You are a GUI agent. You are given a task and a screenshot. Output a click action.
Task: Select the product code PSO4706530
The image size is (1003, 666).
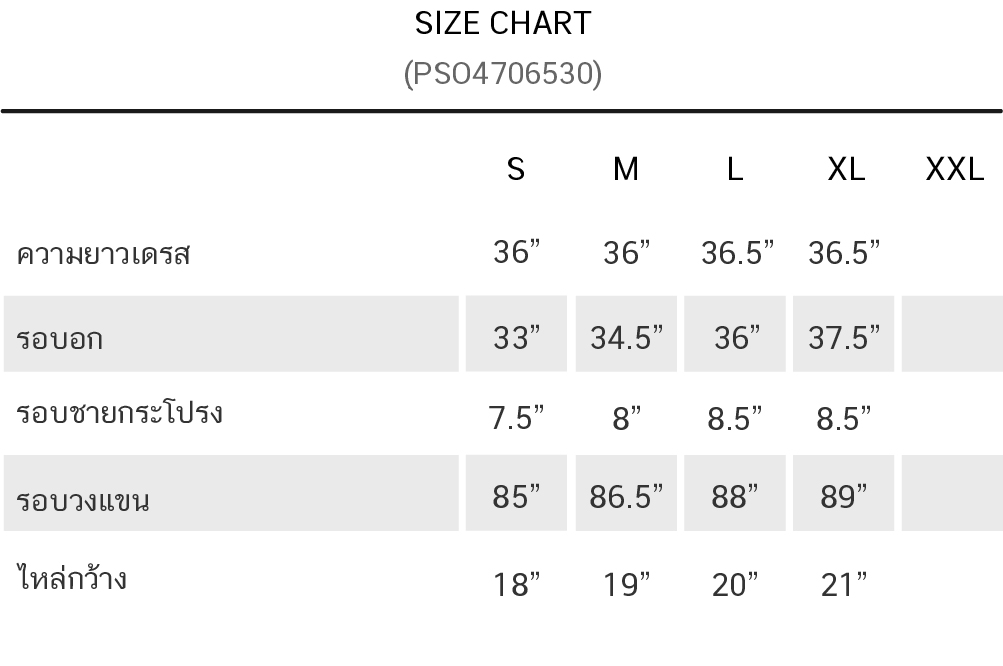click(502, 73)
